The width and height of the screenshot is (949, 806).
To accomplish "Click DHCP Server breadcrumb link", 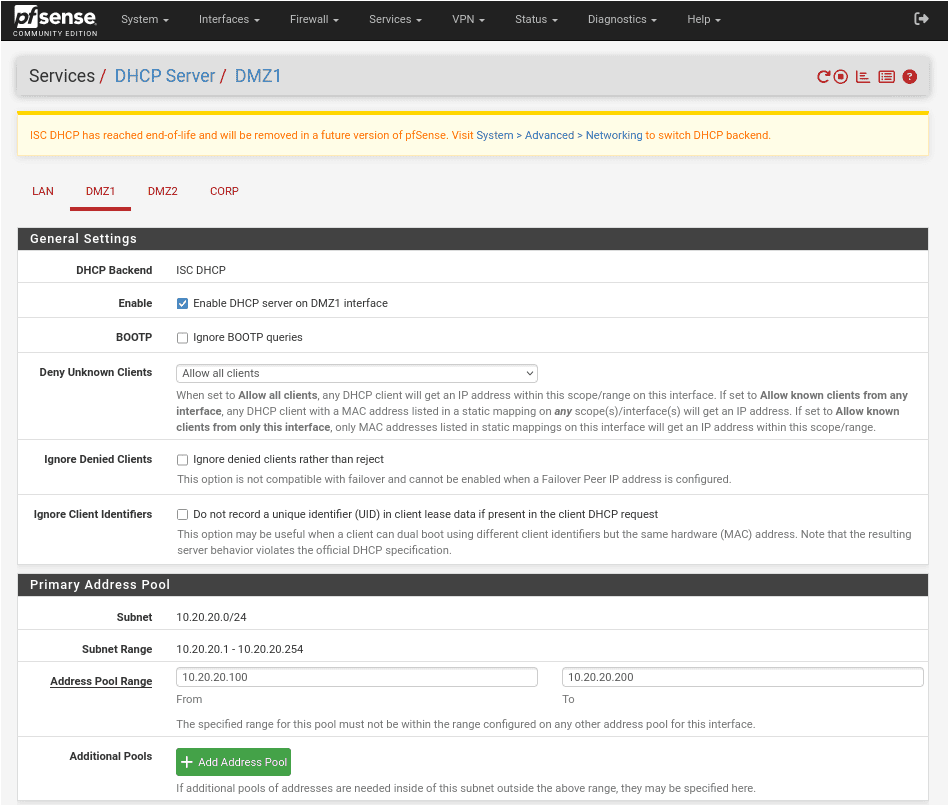I will [x=165, y=76].
